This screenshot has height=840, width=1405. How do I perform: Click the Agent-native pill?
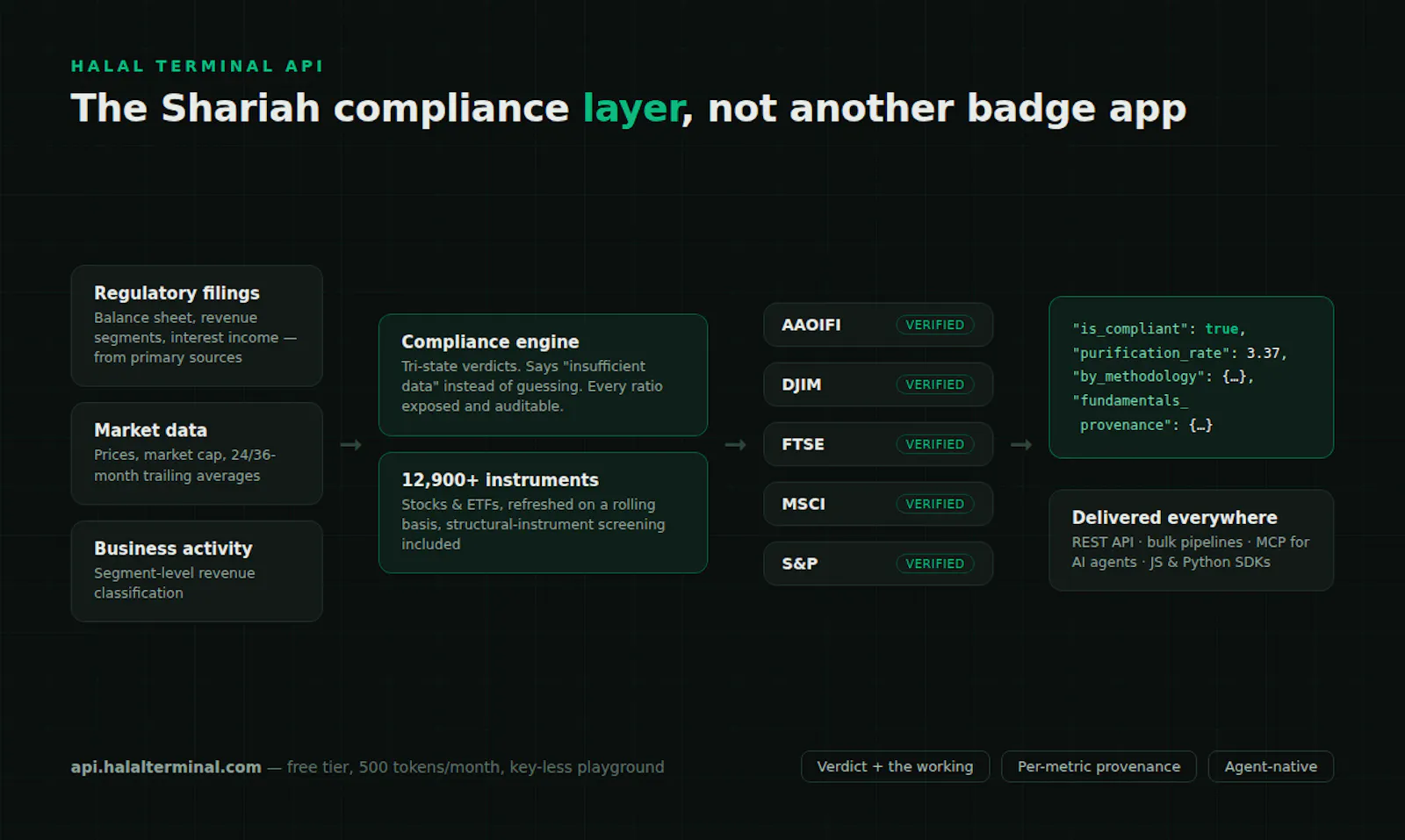pyautogui.click(x=1271, y=766)
